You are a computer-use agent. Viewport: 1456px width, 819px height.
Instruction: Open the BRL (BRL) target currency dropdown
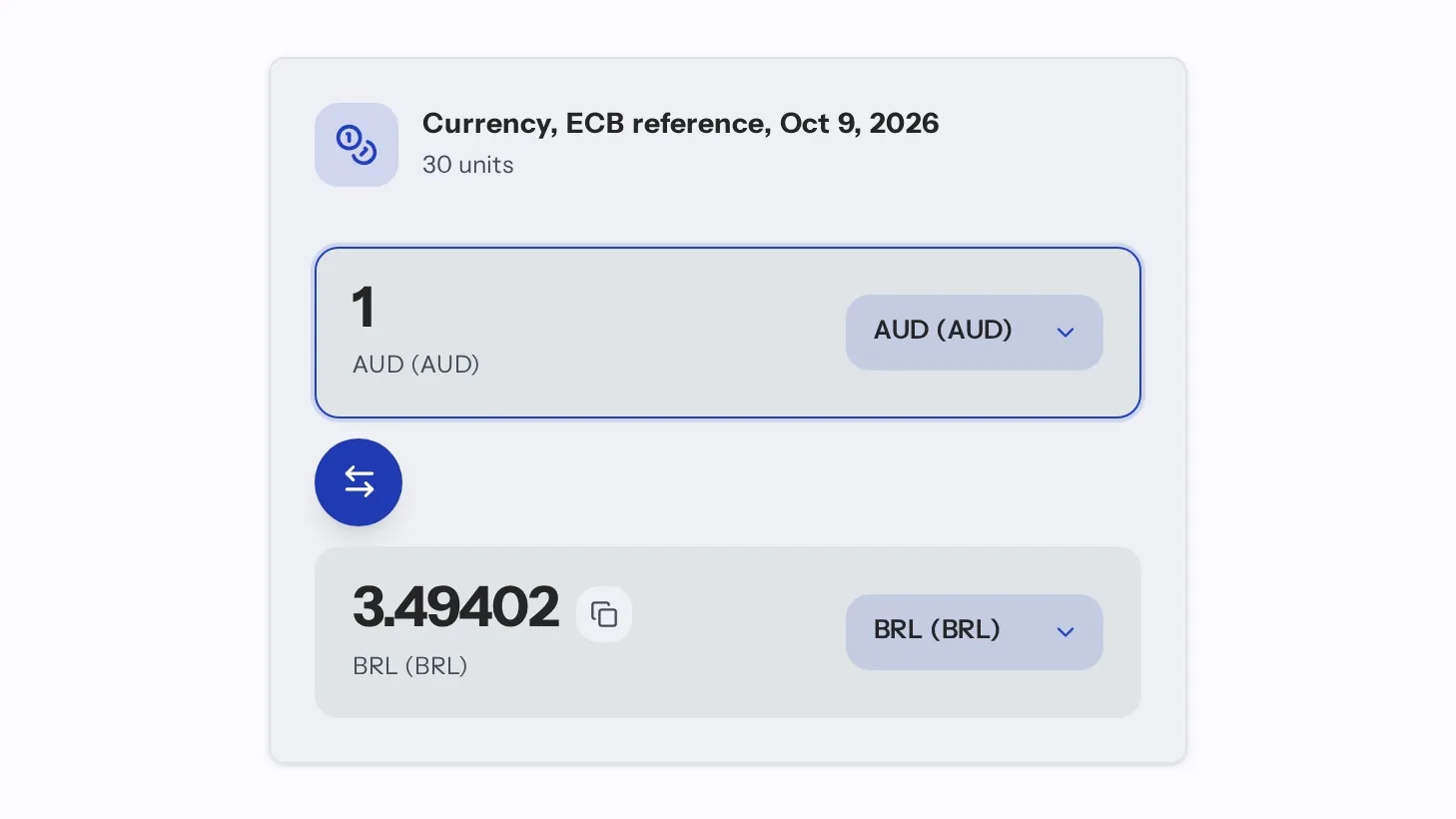[974, 631]
